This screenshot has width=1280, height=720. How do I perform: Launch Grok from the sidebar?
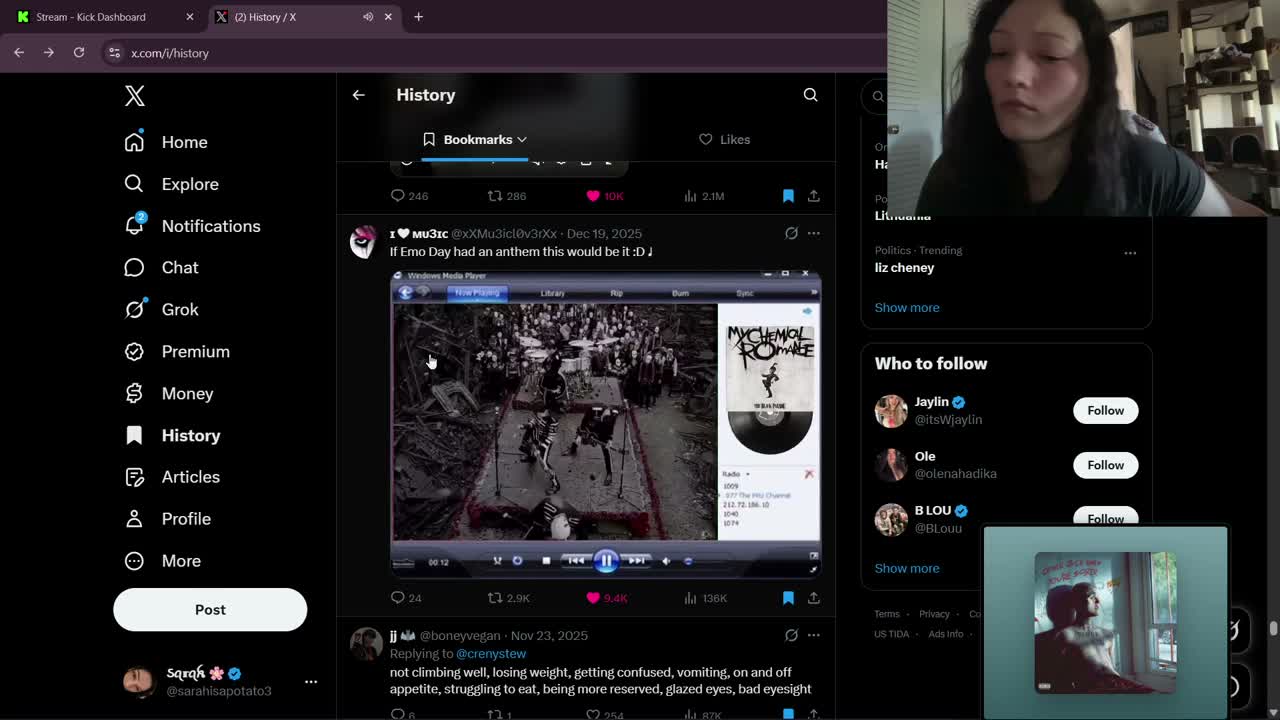[161, 310]
